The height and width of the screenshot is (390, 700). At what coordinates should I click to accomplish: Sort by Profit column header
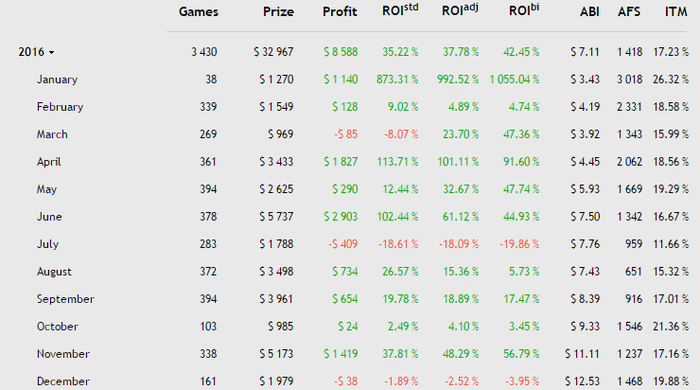point(340,12)
